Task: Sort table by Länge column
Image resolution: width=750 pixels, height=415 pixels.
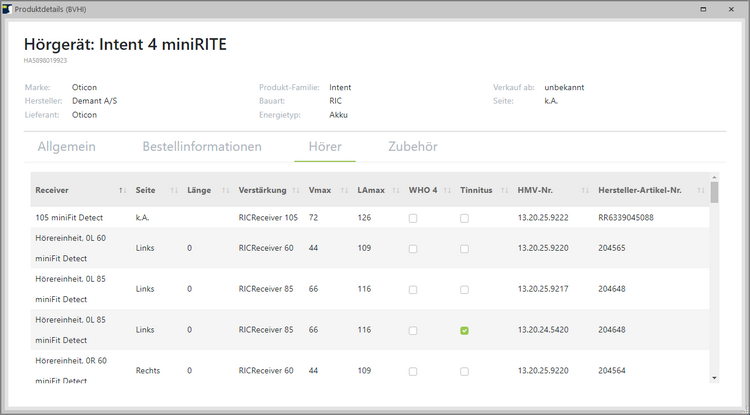Action: pyautogui.click(x=226, y=190)
